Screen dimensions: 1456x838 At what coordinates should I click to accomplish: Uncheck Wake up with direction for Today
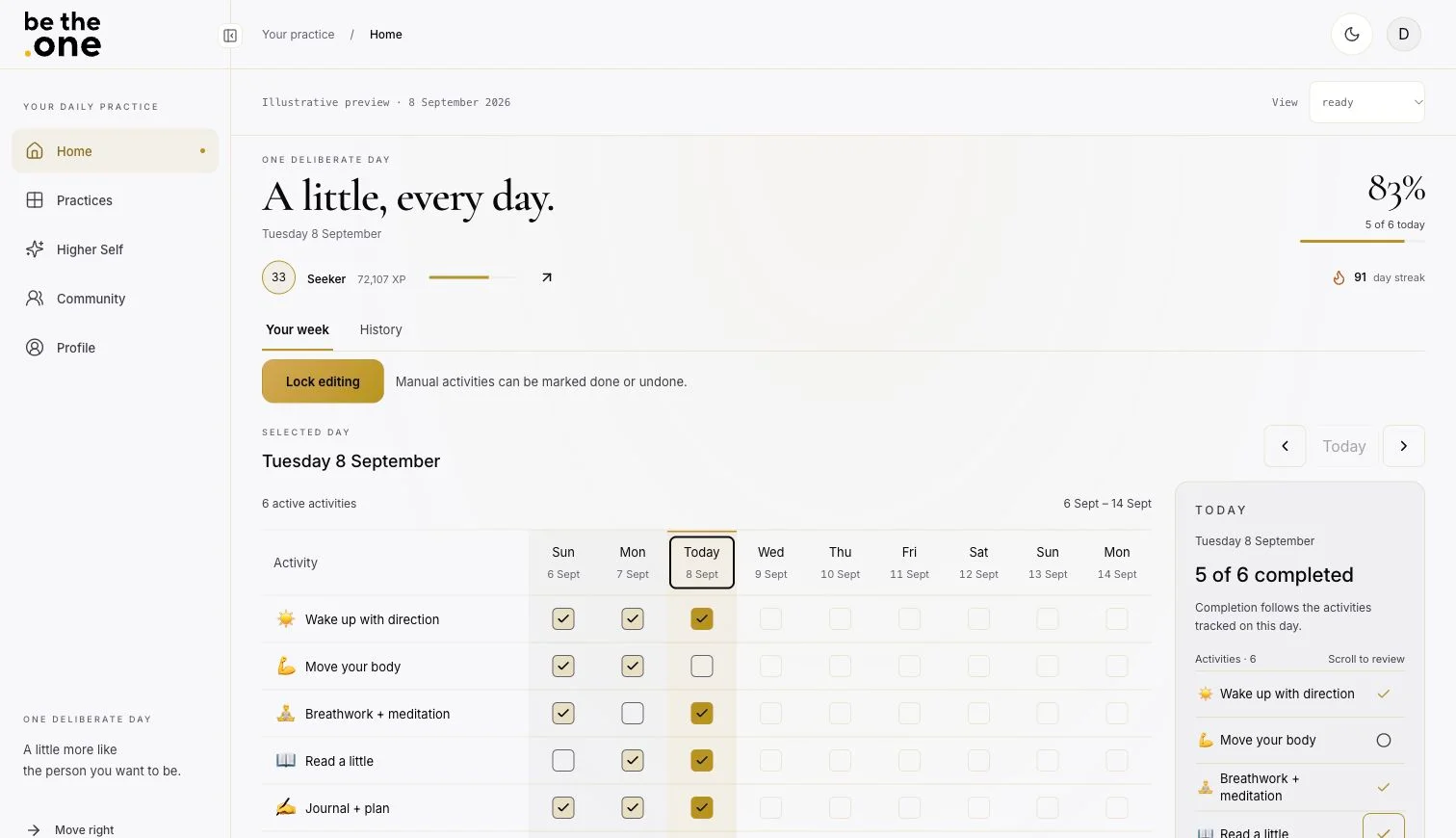[x=702, y=619]
